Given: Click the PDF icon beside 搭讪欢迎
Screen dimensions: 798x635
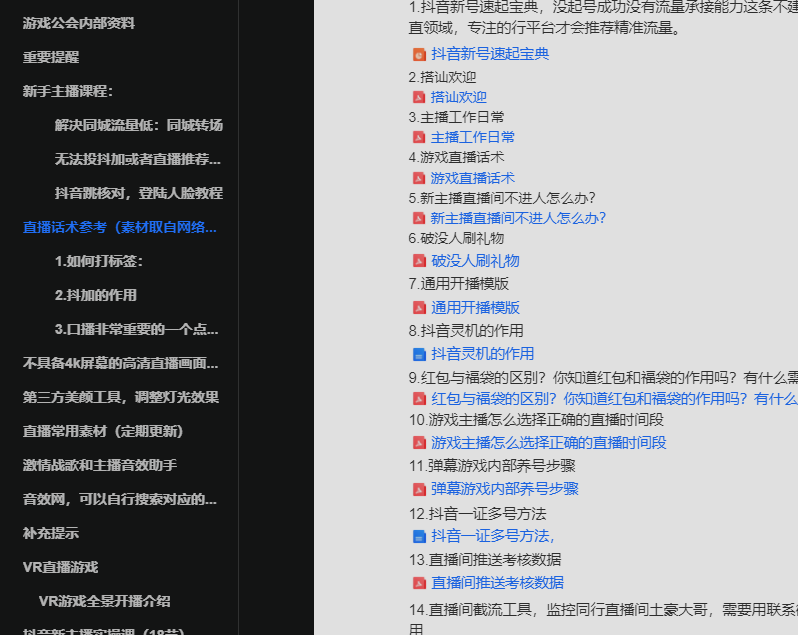Looking at the screenshot, I should (419, 97).
